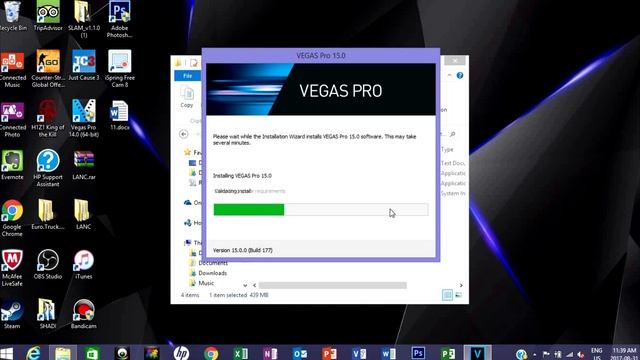This screenshot has width=640, height=360.
Task: Click the search magnifier in File Explorer
Action: pyautogui.click(x=452, y=134)
